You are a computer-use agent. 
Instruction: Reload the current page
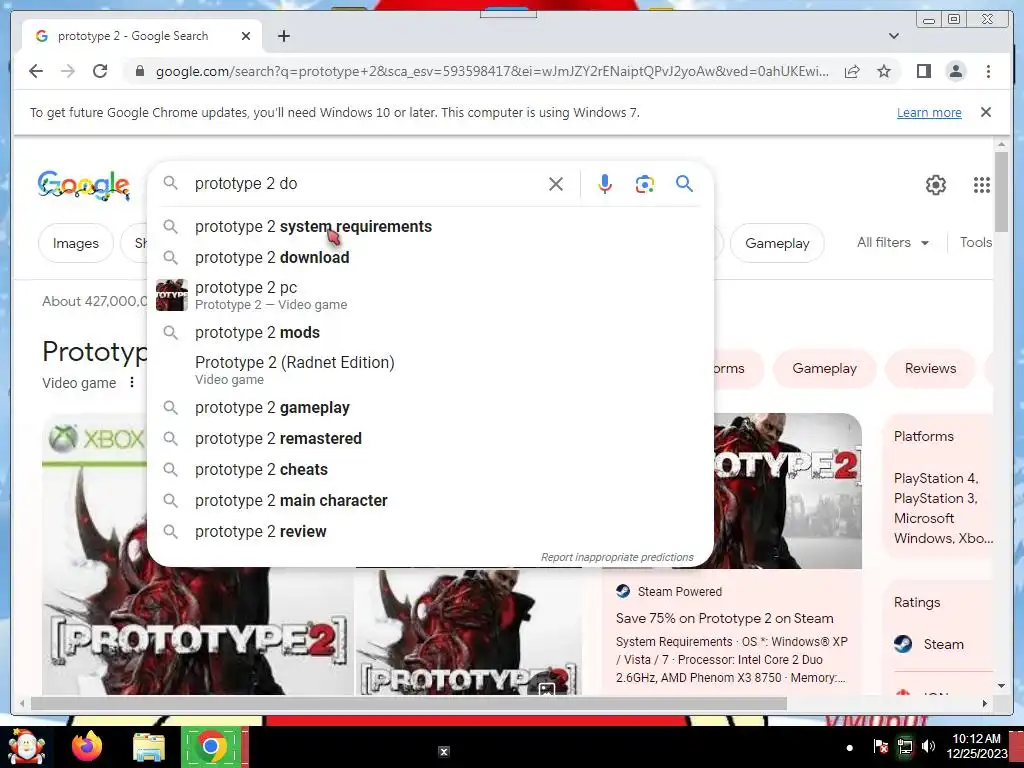[x=100, y=71]
